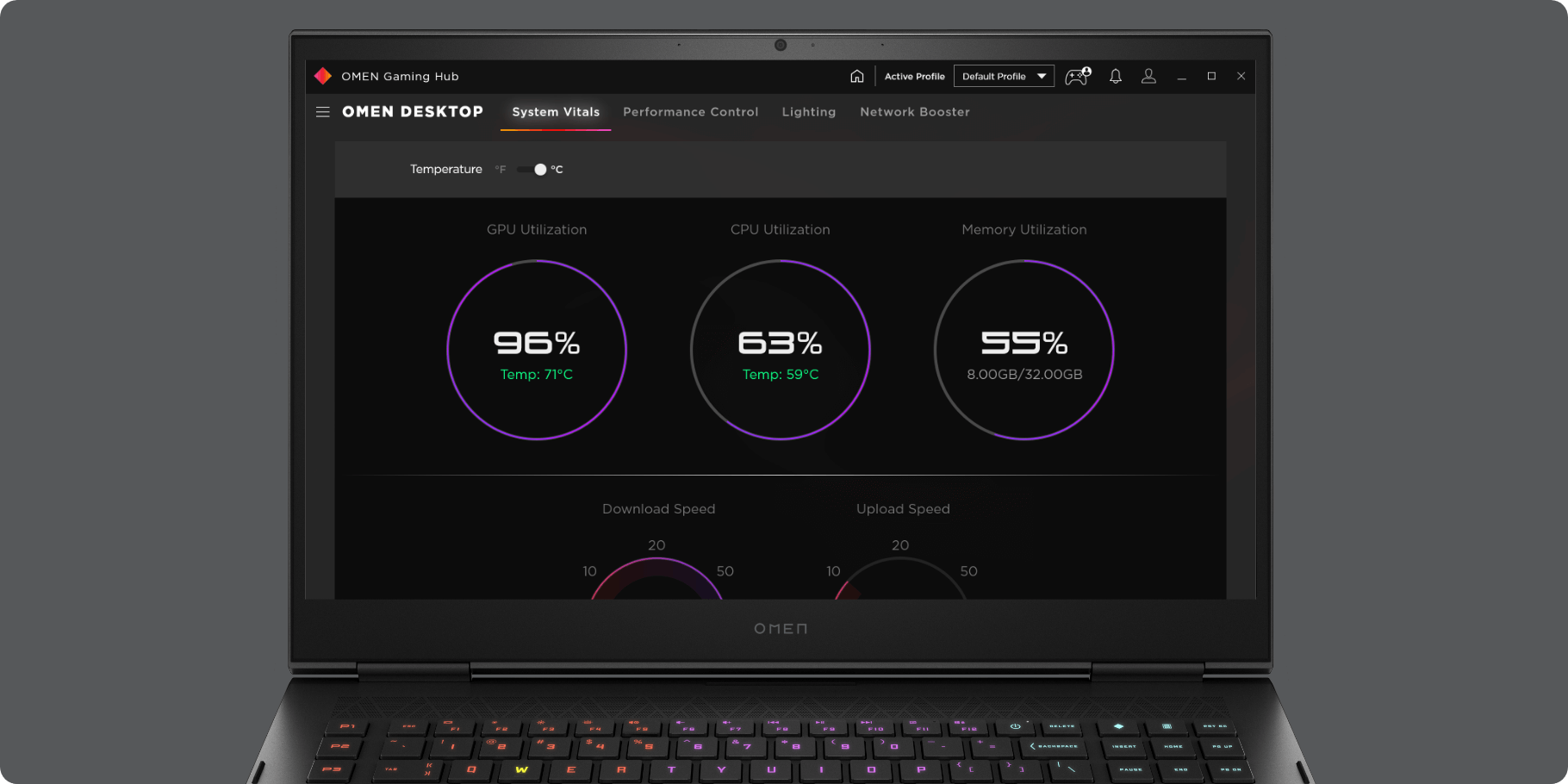Image resolution: width=1568 pixels, height=784 pixels.
Task: Click the GPU 'Temp: 71°C' reading
Action: pyautogui.click(x=537, y=375)
